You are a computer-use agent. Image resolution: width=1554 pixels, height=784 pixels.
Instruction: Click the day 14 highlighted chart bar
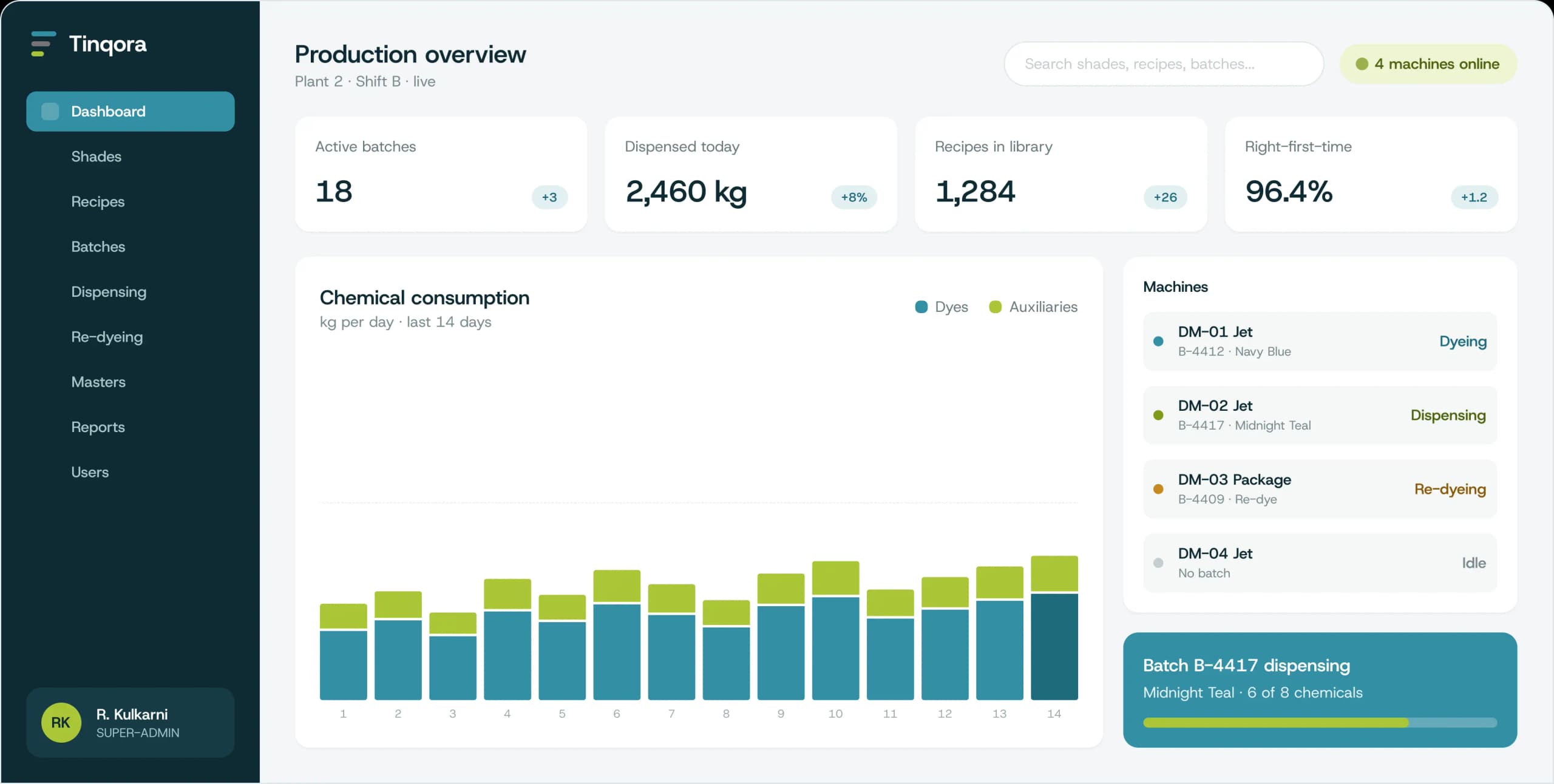(x=1054, y=628)
